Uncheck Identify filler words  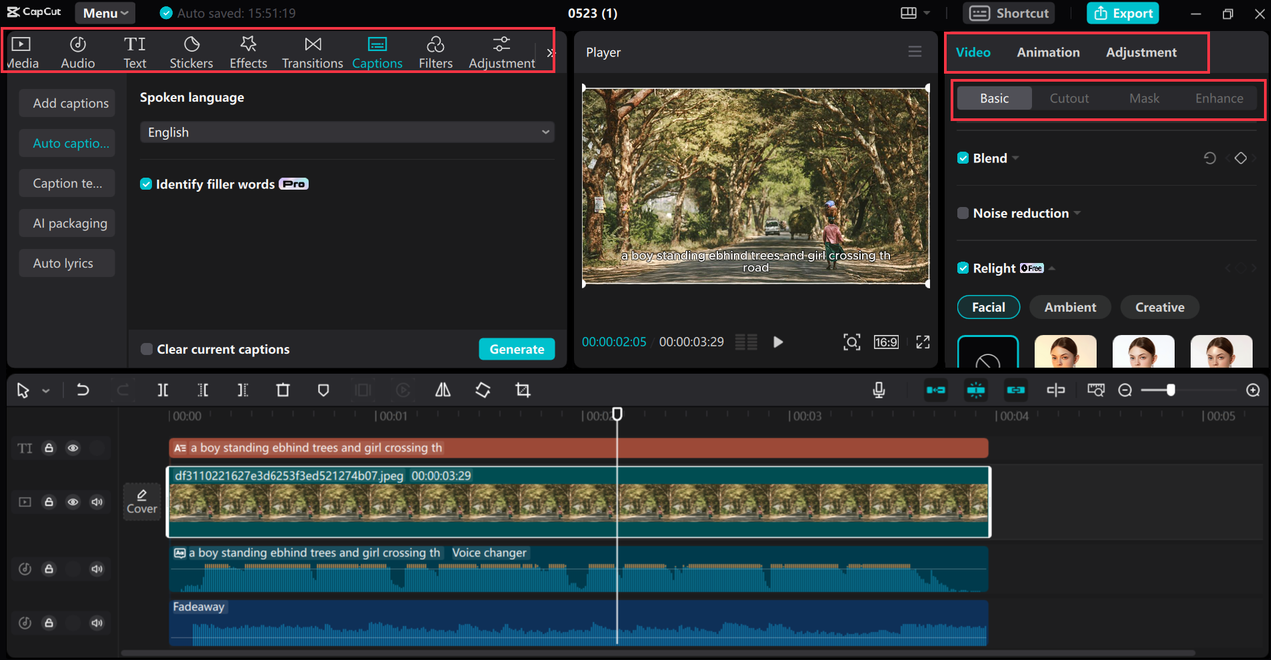(146, 184)
